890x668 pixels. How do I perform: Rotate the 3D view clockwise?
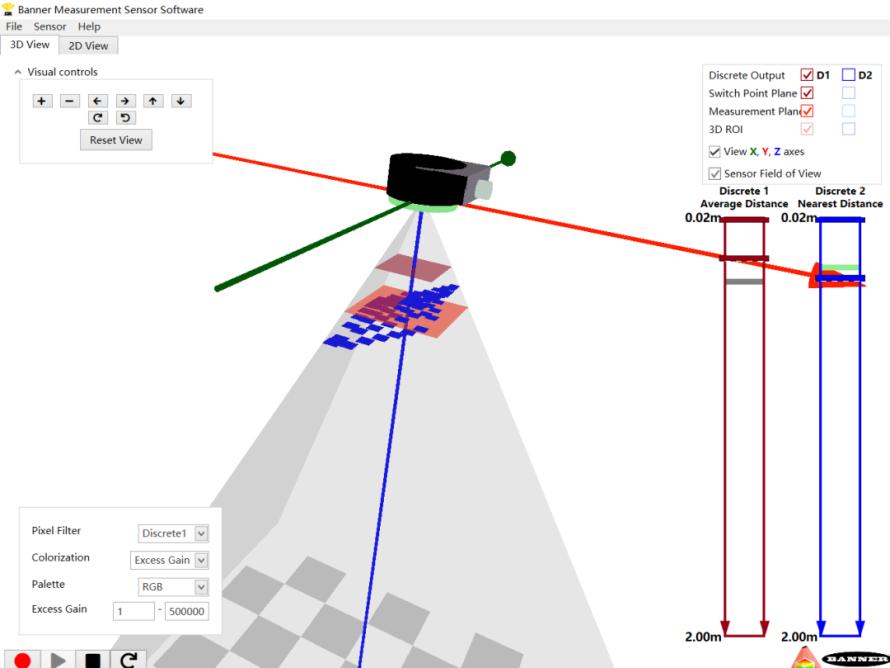pyautogui.click(x=97, y=117)
